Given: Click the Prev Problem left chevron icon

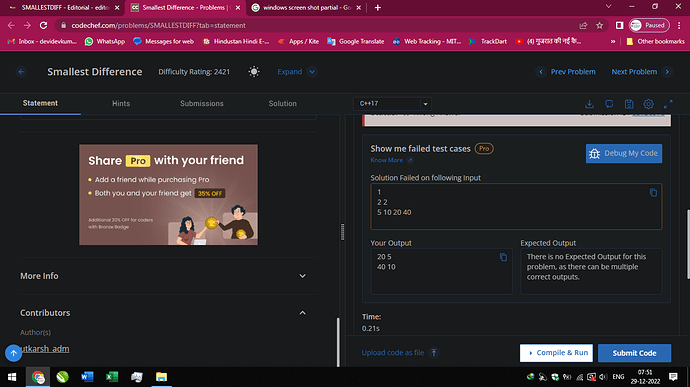Looking at the screenshot, I should [x=541, y=72].
